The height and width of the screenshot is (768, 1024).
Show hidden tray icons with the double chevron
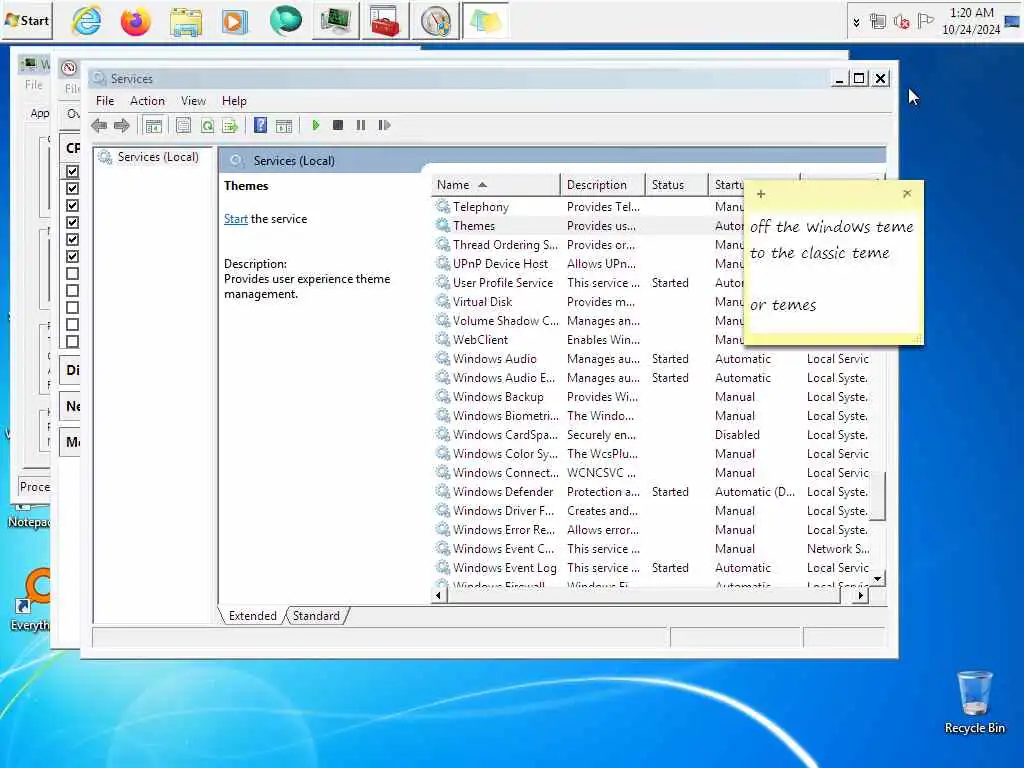(856, 23)
